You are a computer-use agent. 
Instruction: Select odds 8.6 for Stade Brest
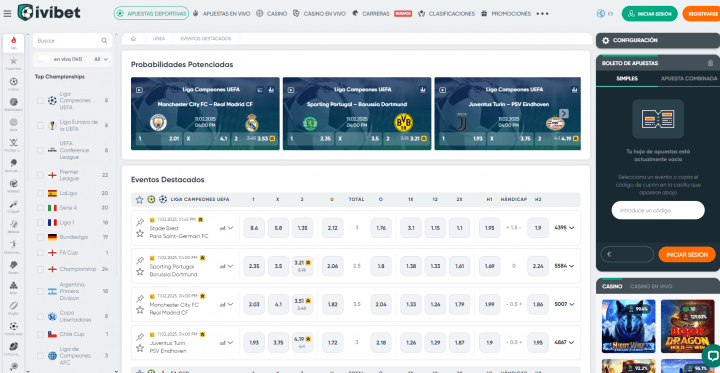(254, 227)
